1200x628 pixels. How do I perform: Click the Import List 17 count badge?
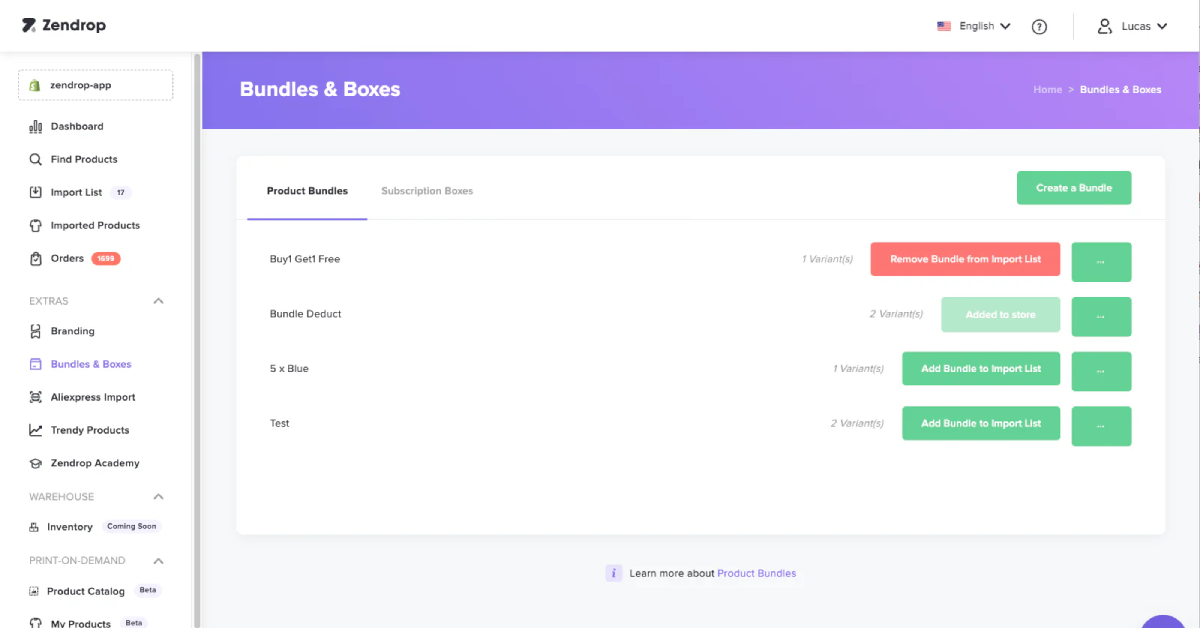[x=121, y=192]
